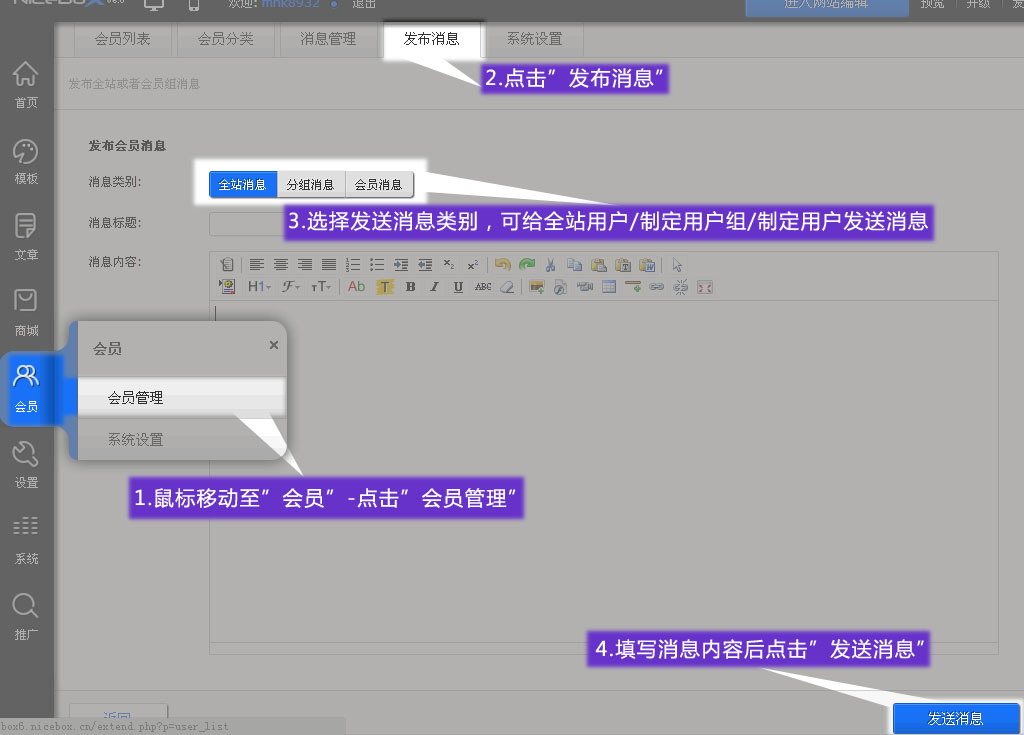This screenshot has height=735, width=1024.
Task: Select 会员消息 message type
Action: pyautogui.click(x=378, y=185)
